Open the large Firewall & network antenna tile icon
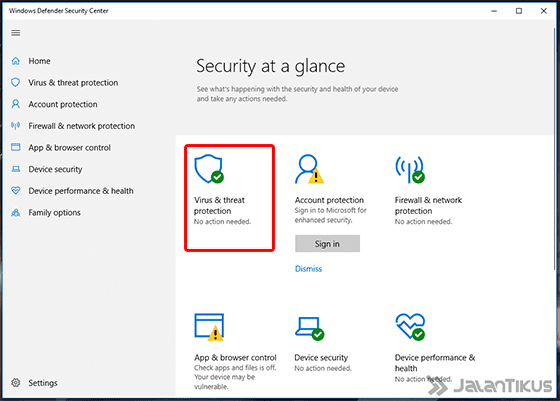Screen dimensions: 560x401 [x=410, y=169]
